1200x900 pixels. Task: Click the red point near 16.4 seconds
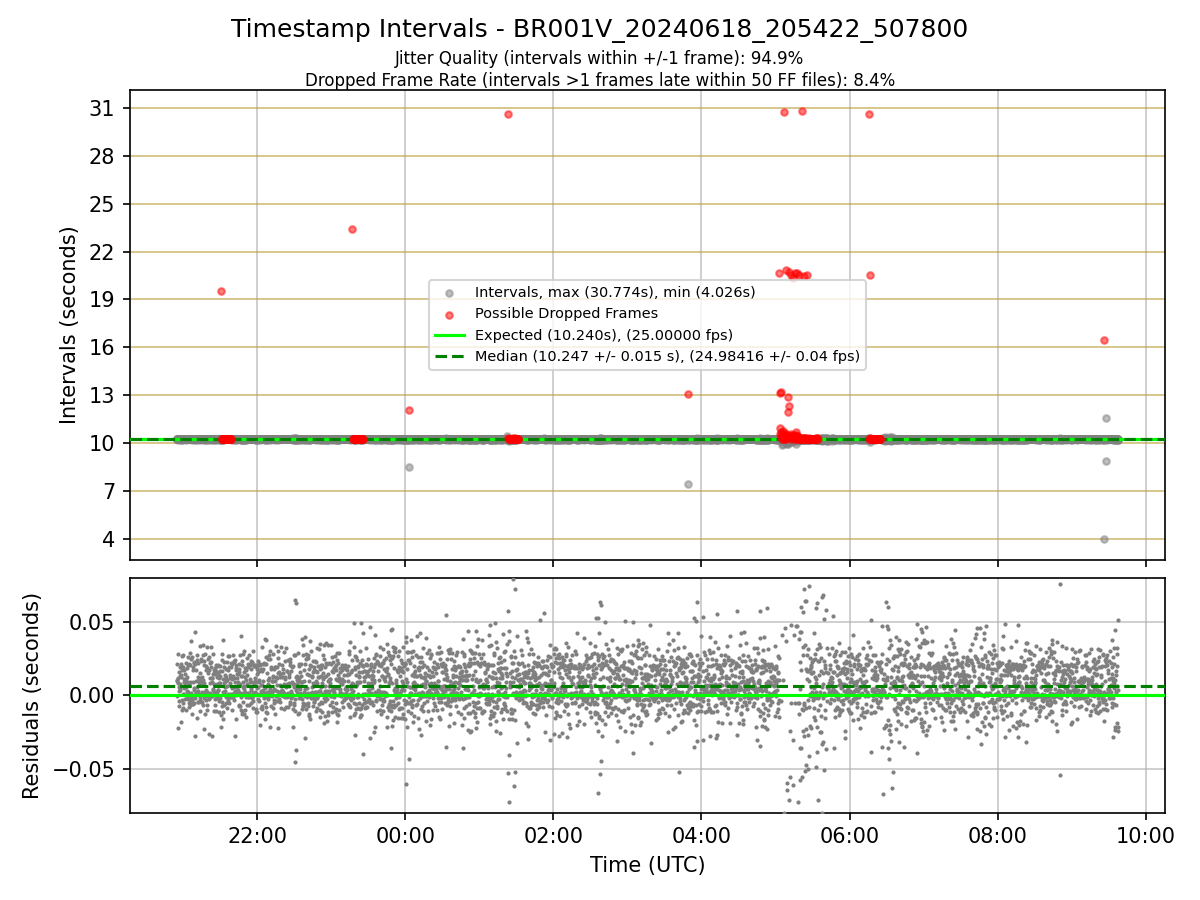coord(1104,340)
